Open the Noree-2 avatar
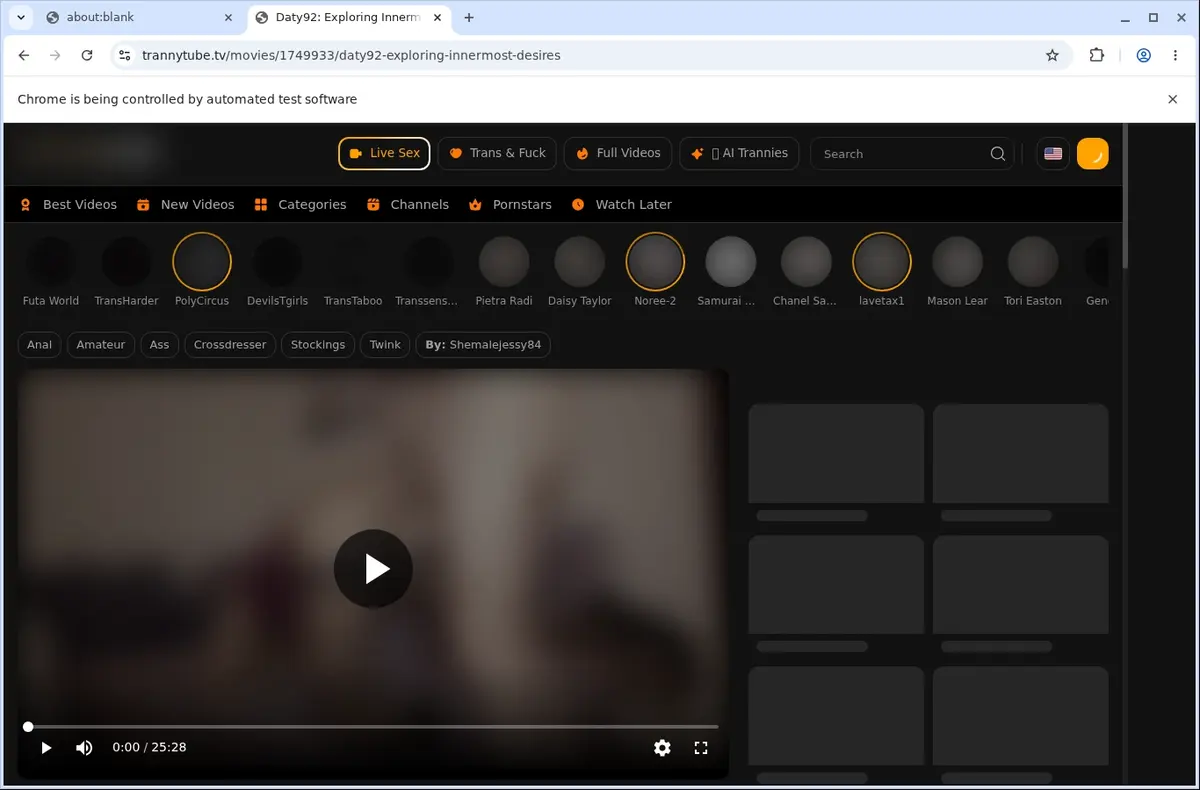 click(x=655, y=262)
